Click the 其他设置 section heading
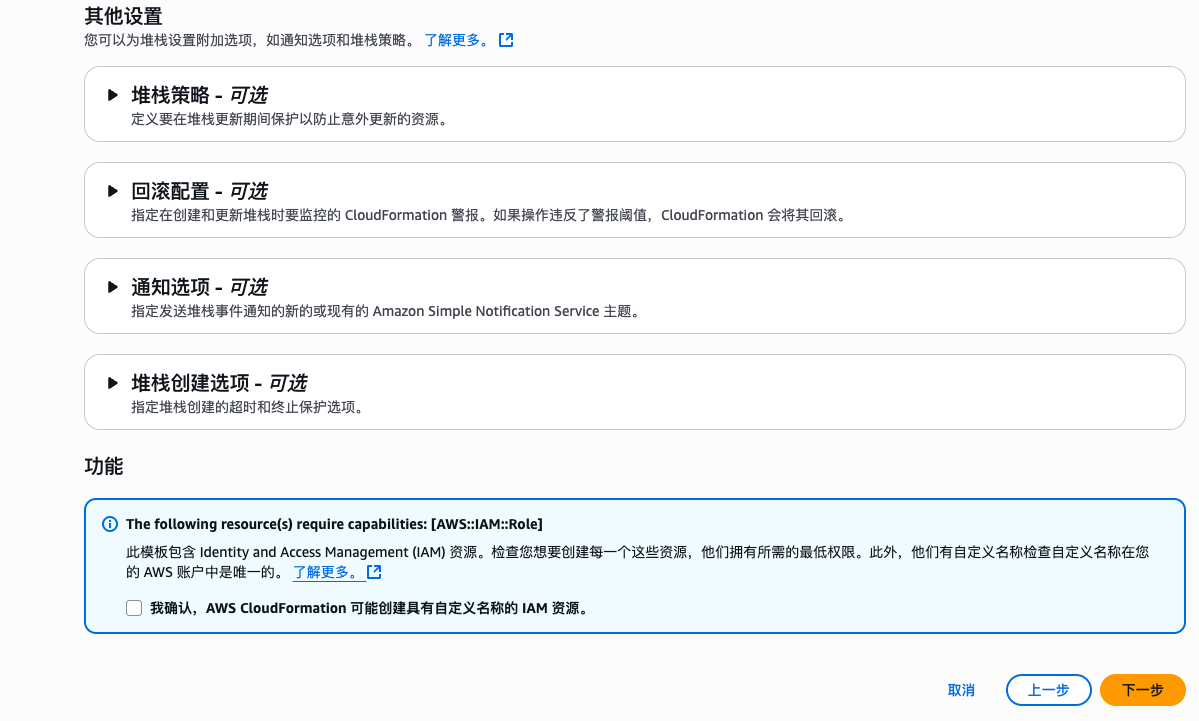Viewport: 1199px width, 721px height. click(123, 16)
